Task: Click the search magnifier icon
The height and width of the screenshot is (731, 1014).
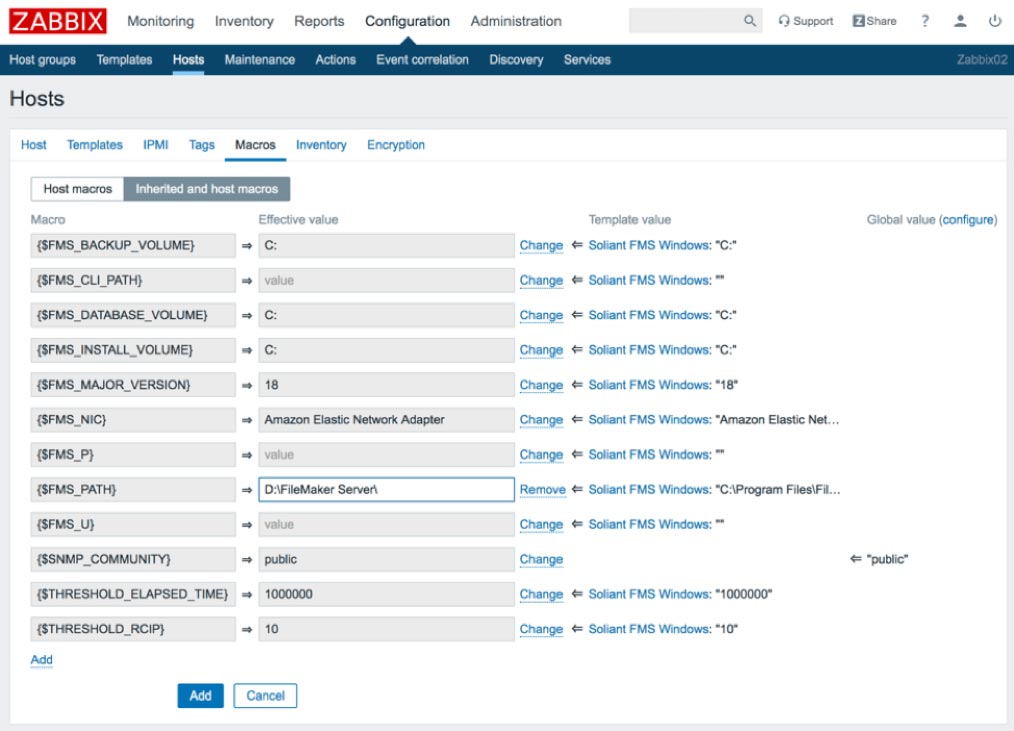Action: 749,21
